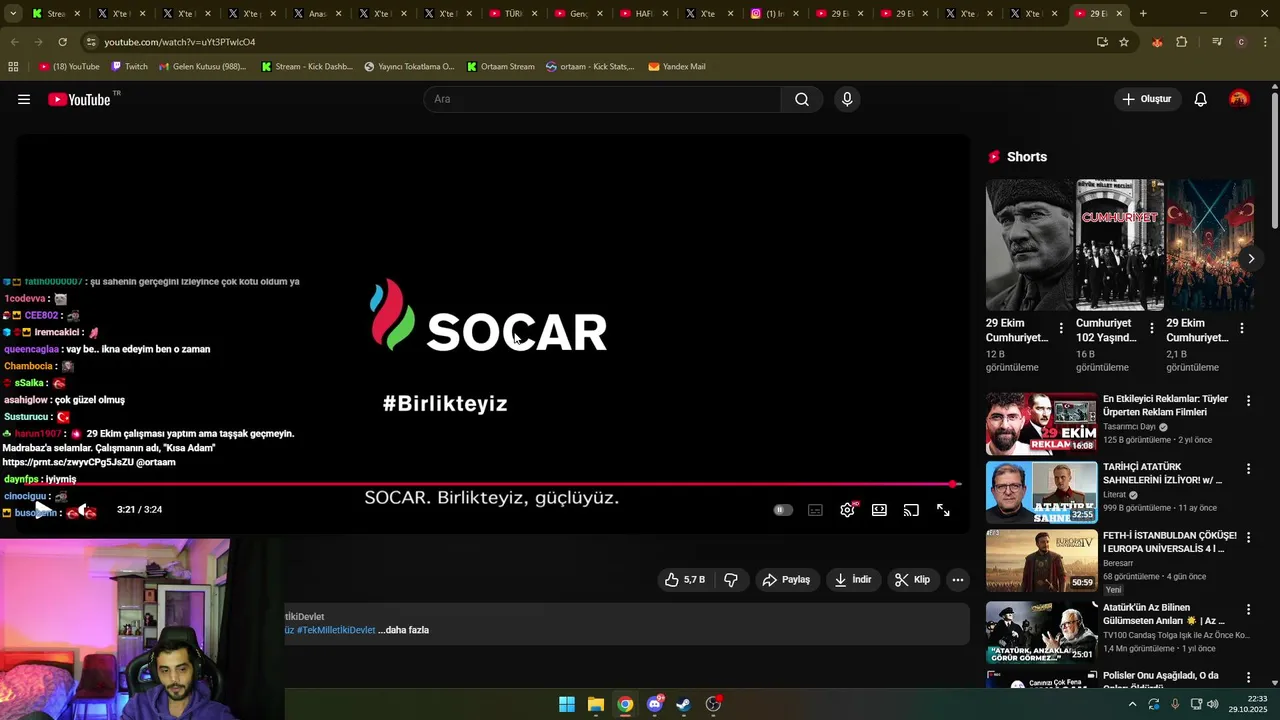The image size is (1280, 720).
Task: Open a new browser tab
Action: [1143, 14]
